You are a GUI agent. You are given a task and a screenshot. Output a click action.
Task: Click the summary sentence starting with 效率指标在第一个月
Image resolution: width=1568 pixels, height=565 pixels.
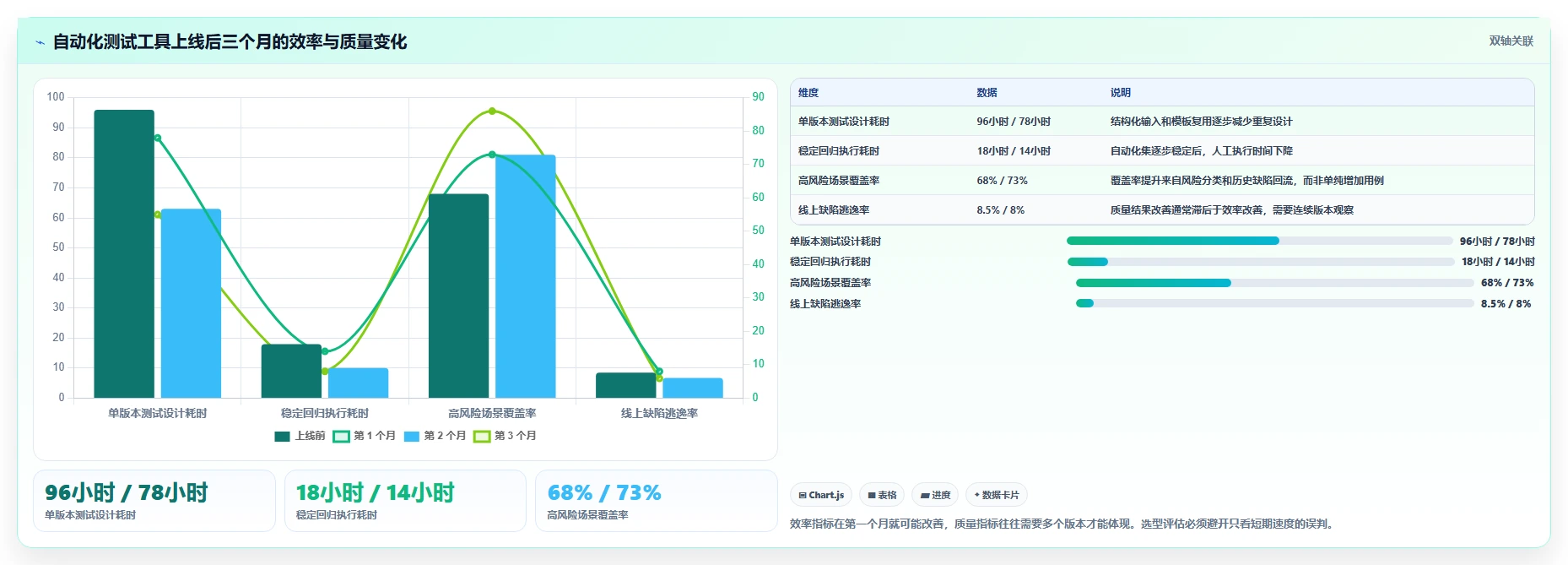(1063, 524)
